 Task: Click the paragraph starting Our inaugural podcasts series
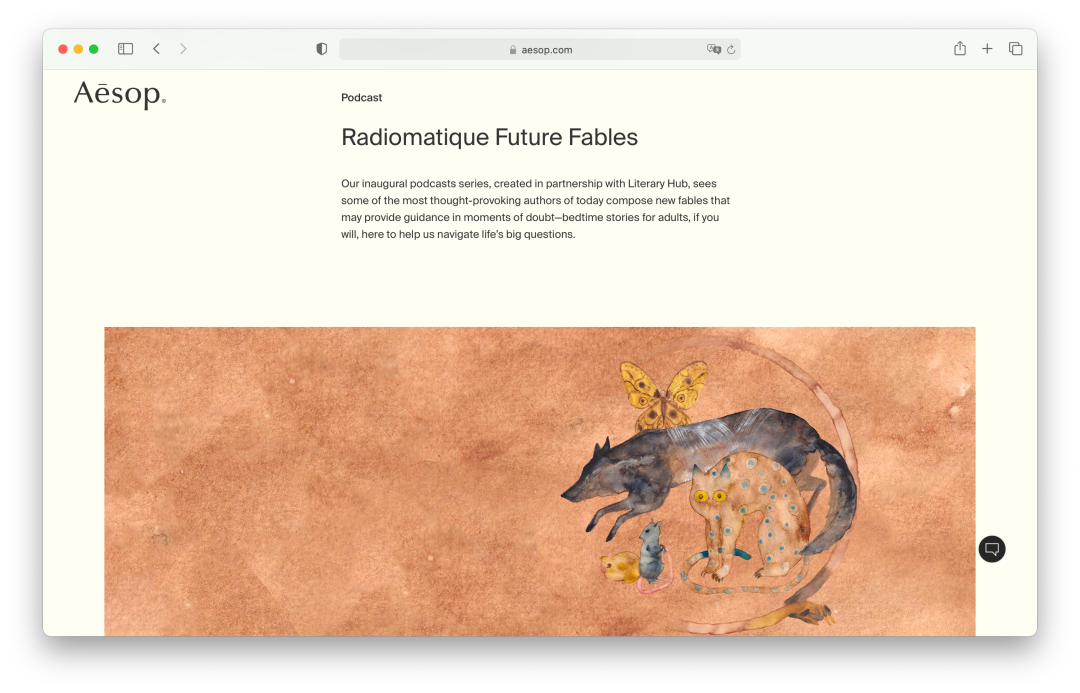535,209
